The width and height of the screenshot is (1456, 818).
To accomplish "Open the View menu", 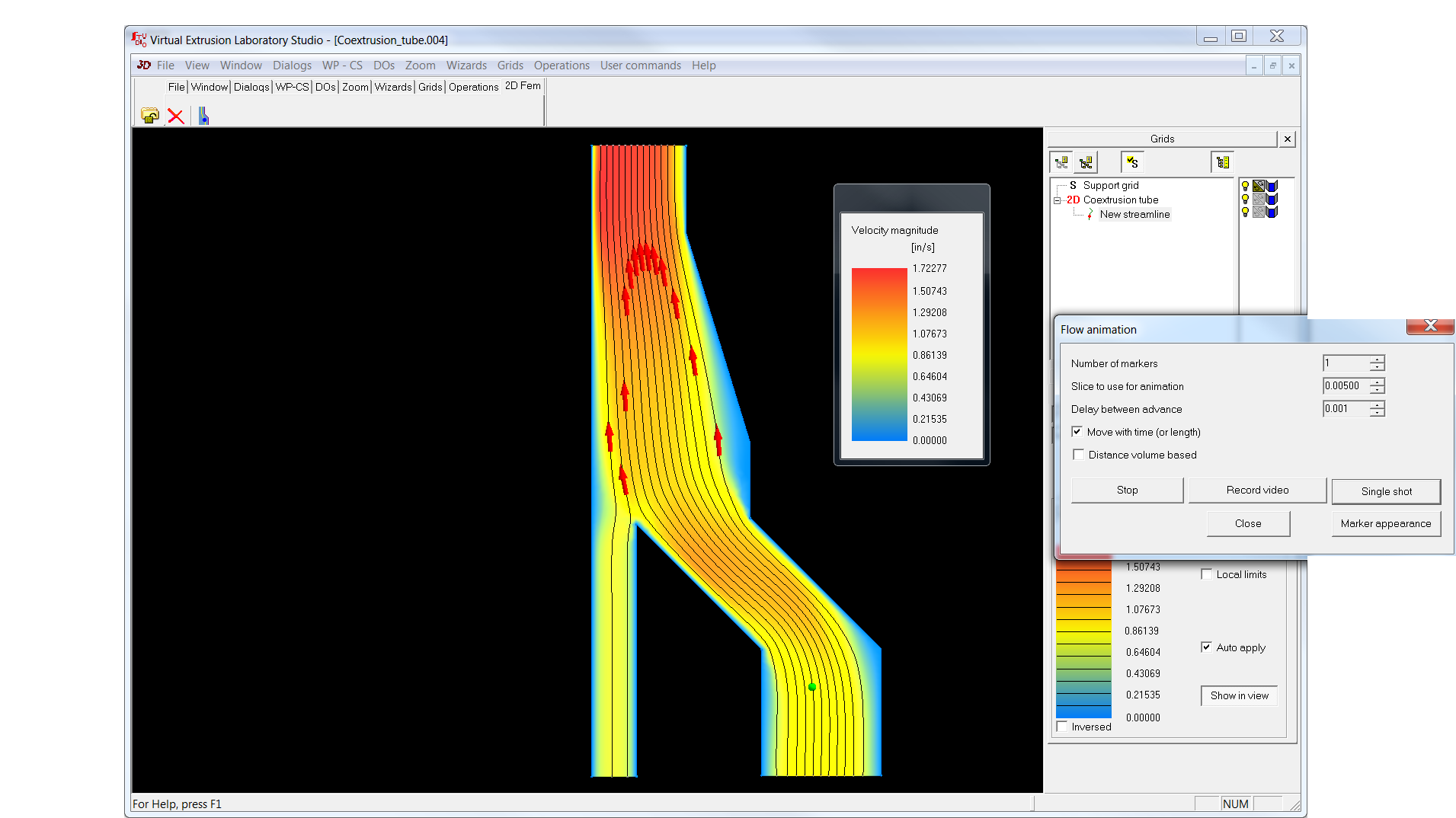I will (x=197, y=66).
